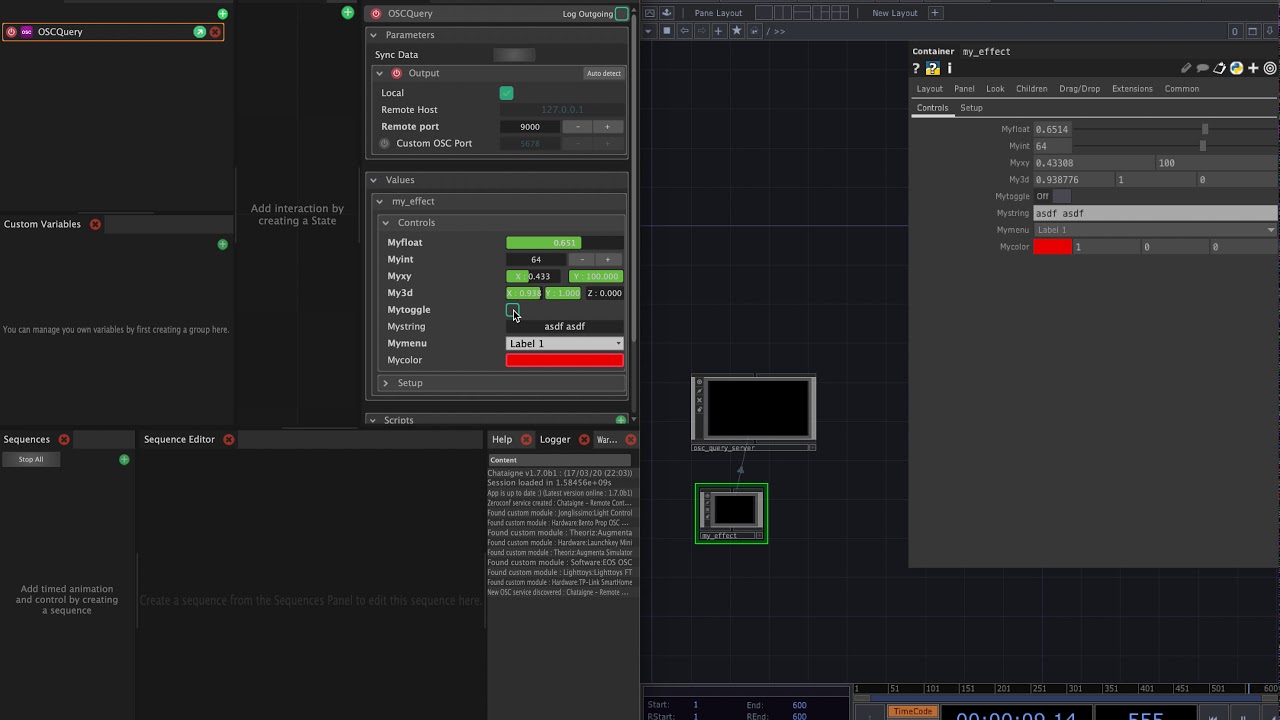1280x720 pixels.
Task: Collapse the Output section
Action: click(380, 73)
